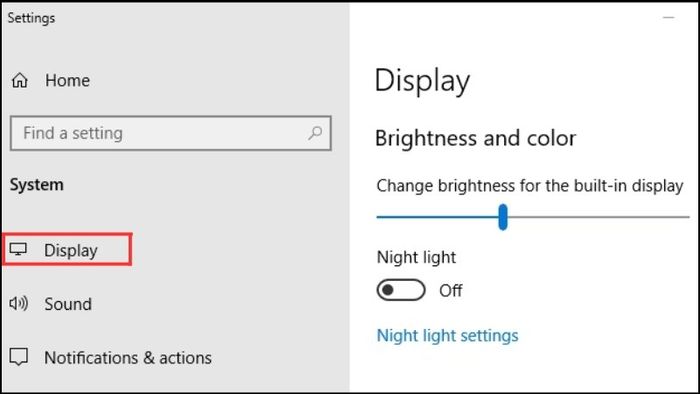Viewport: 700px width, 394px height.
Task: Click the Sound speaker icon
Action: click(x=18, y=303)
